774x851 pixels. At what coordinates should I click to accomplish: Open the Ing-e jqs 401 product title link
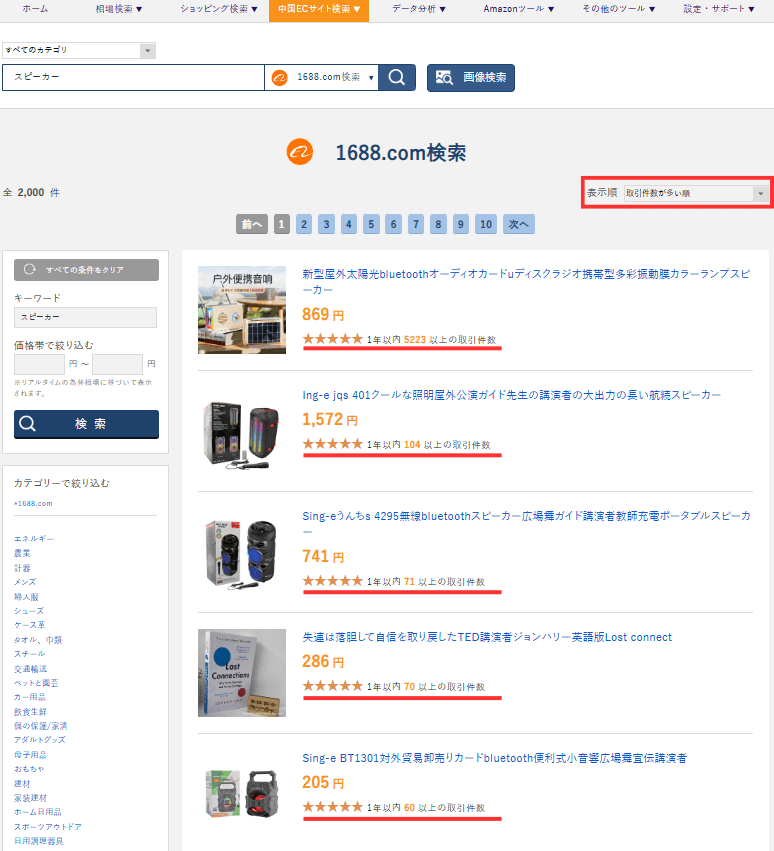tap(511, 395)
